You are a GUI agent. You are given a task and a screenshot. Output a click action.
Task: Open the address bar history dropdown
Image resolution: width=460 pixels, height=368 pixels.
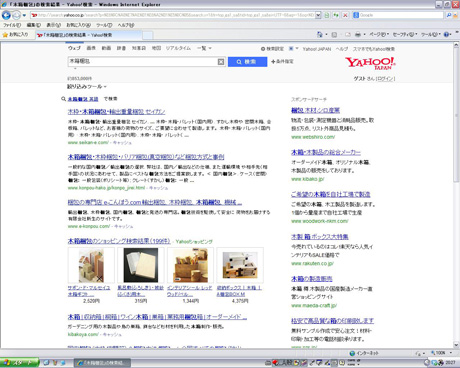pyautogui.click(x=318, y=15)
